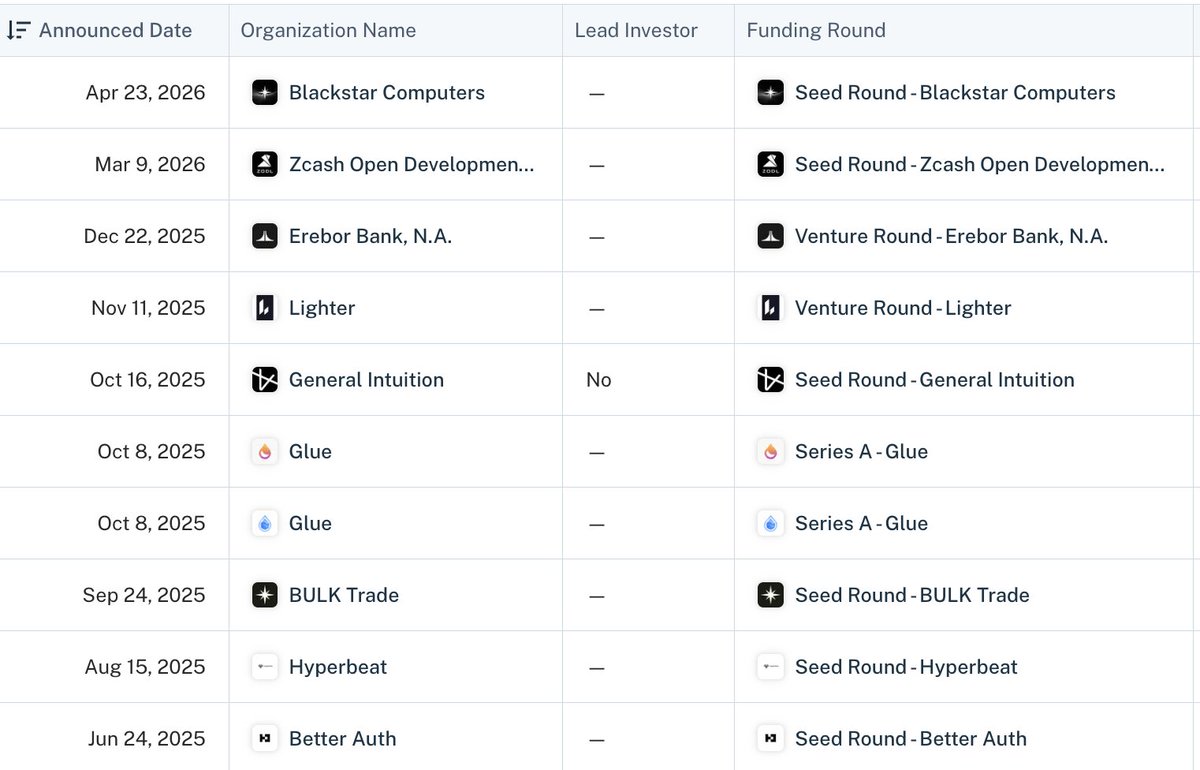
Task: Click the Zcash Open Development organization logo
Action: coord(265,165)
